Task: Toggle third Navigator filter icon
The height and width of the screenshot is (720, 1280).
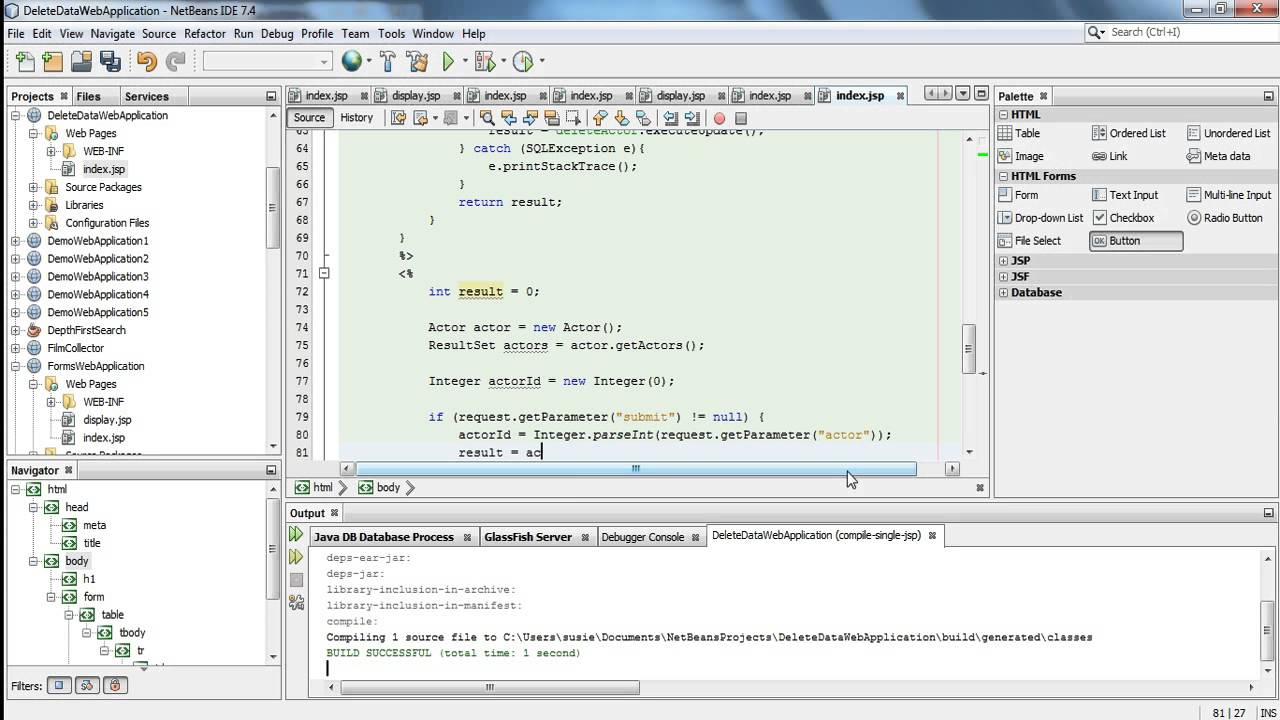Action: point(114,686)
